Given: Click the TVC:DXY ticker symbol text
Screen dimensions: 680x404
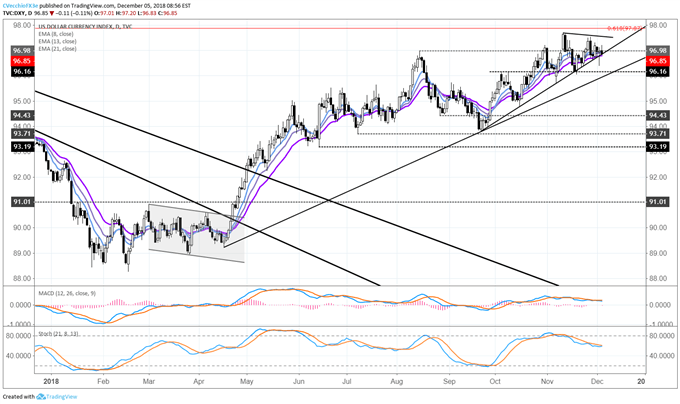Looking at the screenshot, I should (16, 13).
